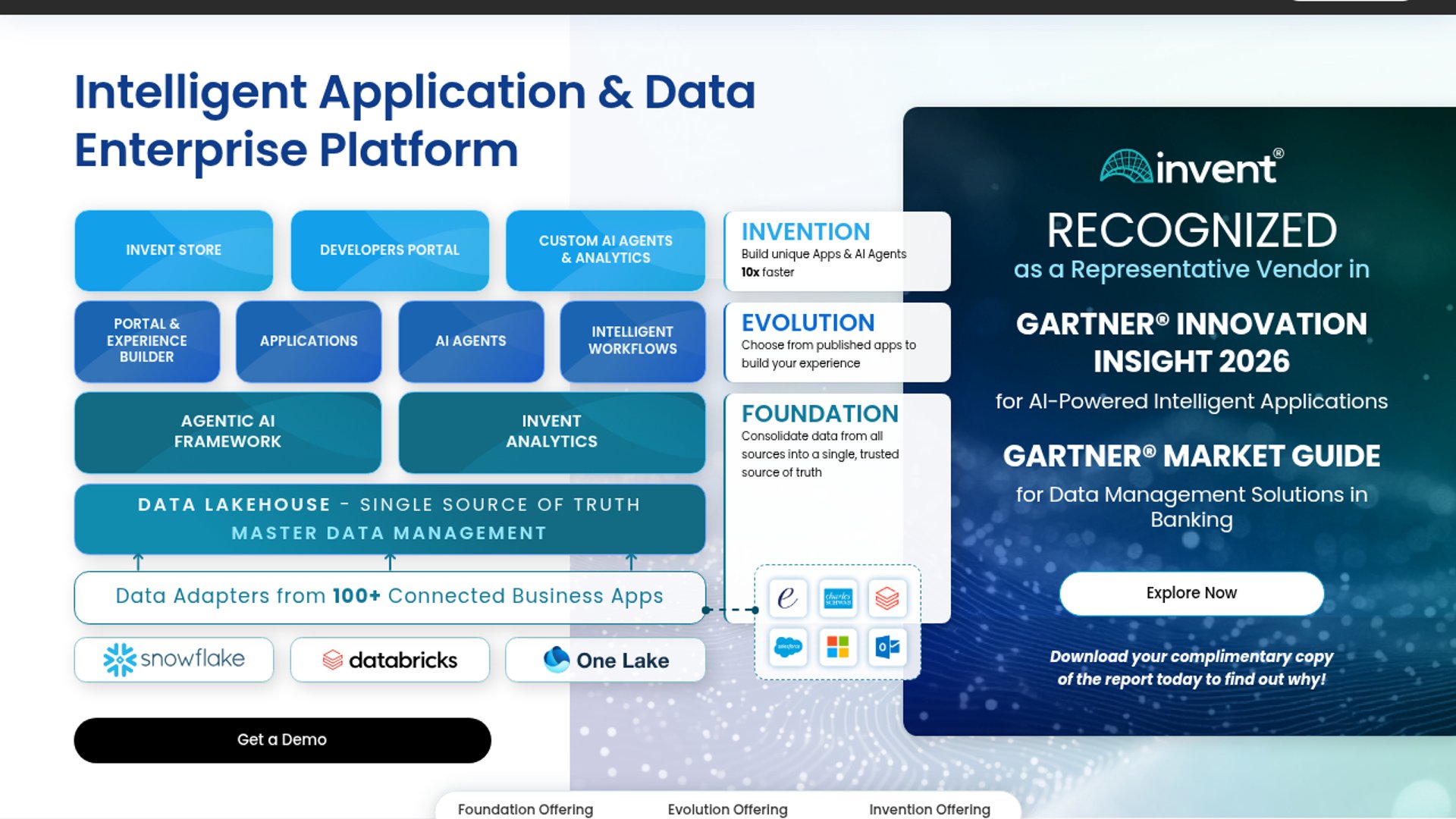1456x819 pixels.
Task: Click the 'Gartner Innovation Insight 2026' text
Action: click(x=1191, y=342)
